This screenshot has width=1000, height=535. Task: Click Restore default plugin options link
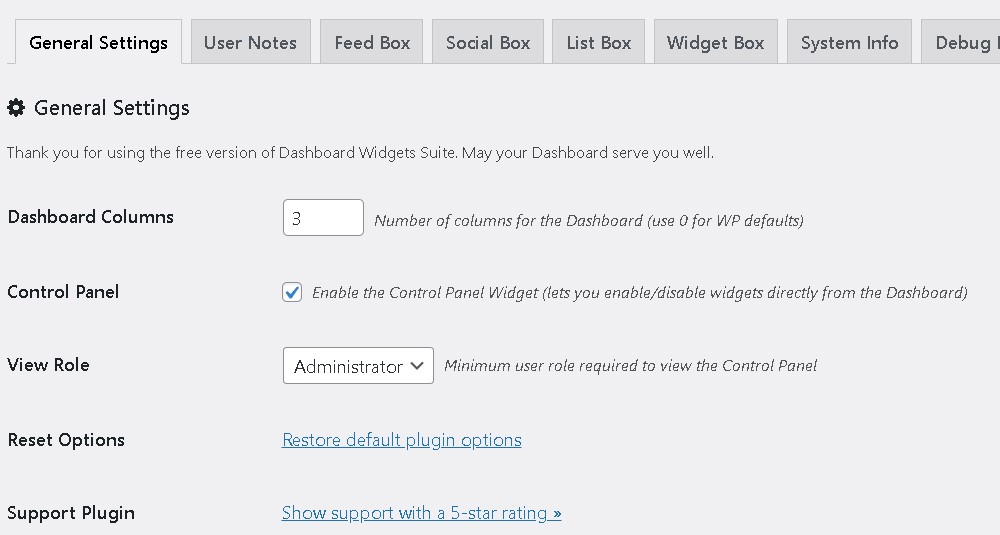point(402,440)
